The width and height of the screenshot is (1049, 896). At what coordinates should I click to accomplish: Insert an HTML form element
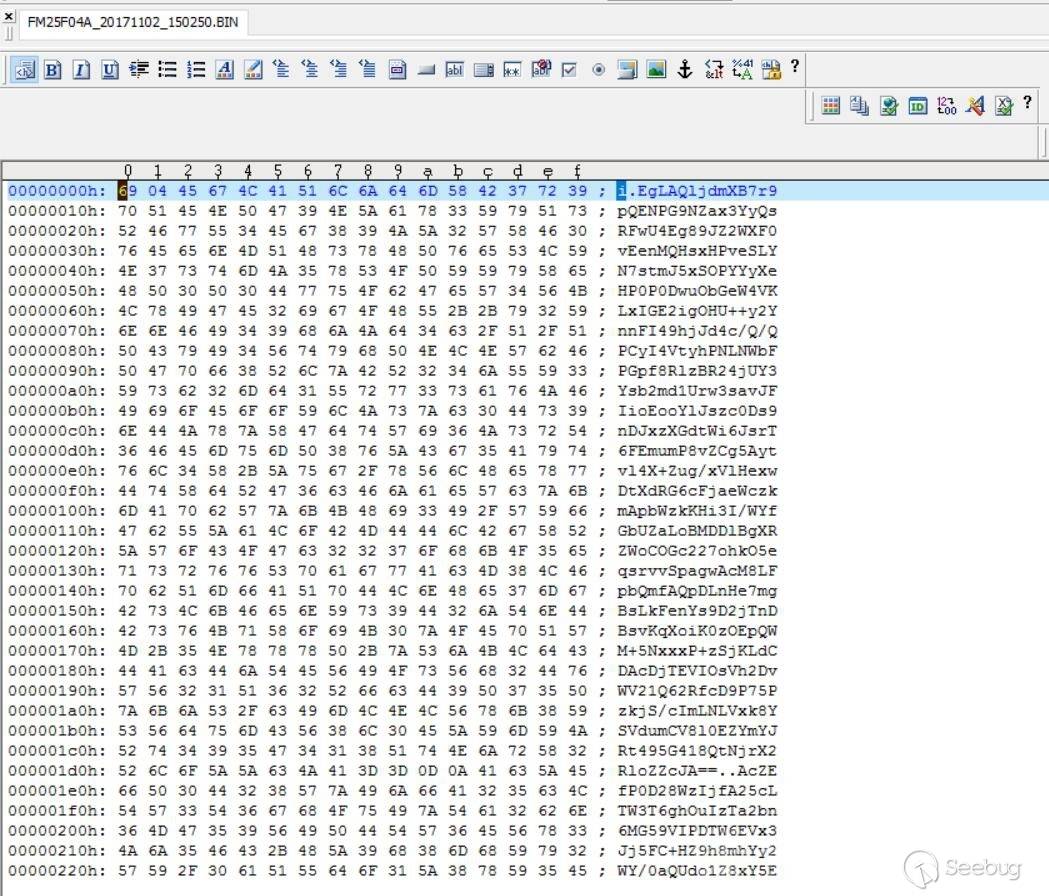(x=397, y=70)
